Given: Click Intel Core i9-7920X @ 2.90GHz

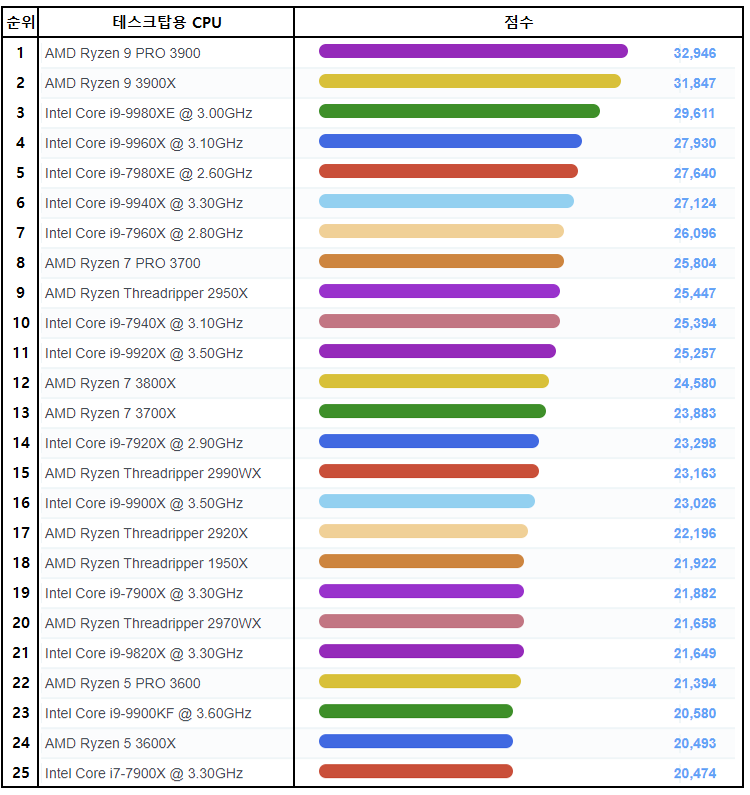Looking at the screenshot, I should point(144,443).
